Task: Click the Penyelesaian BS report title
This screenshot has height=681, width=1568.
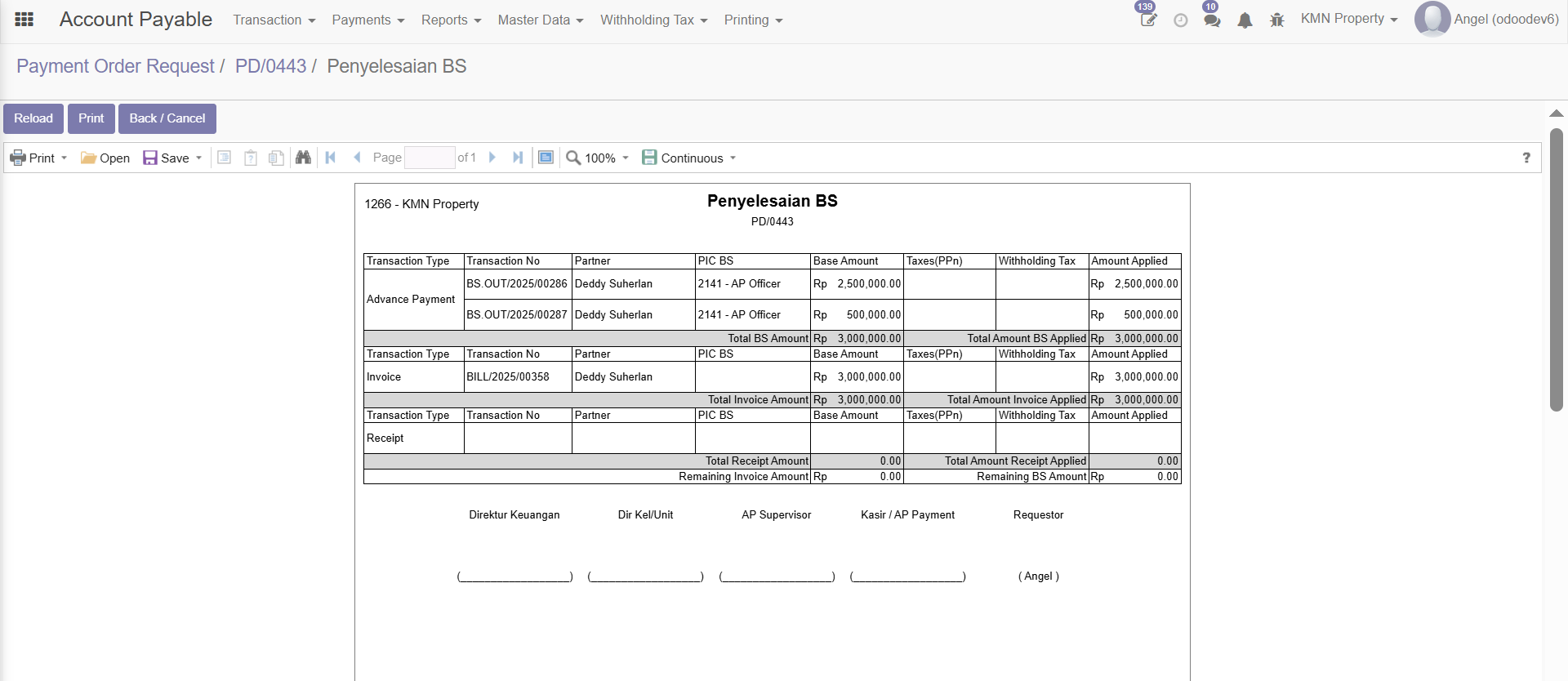Action: tap(773, 201)
